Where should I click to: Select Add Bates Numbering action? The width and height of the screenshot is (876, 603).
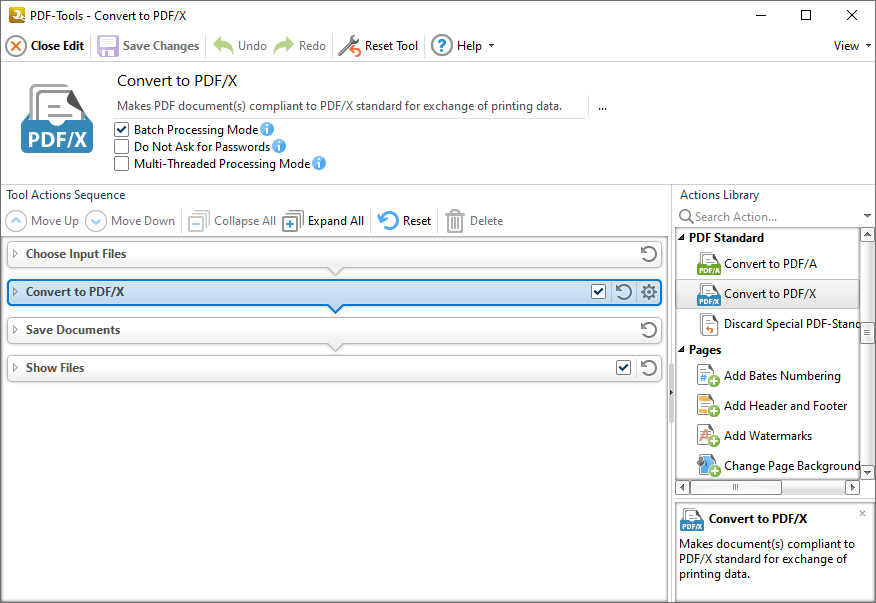coord(768,376)
